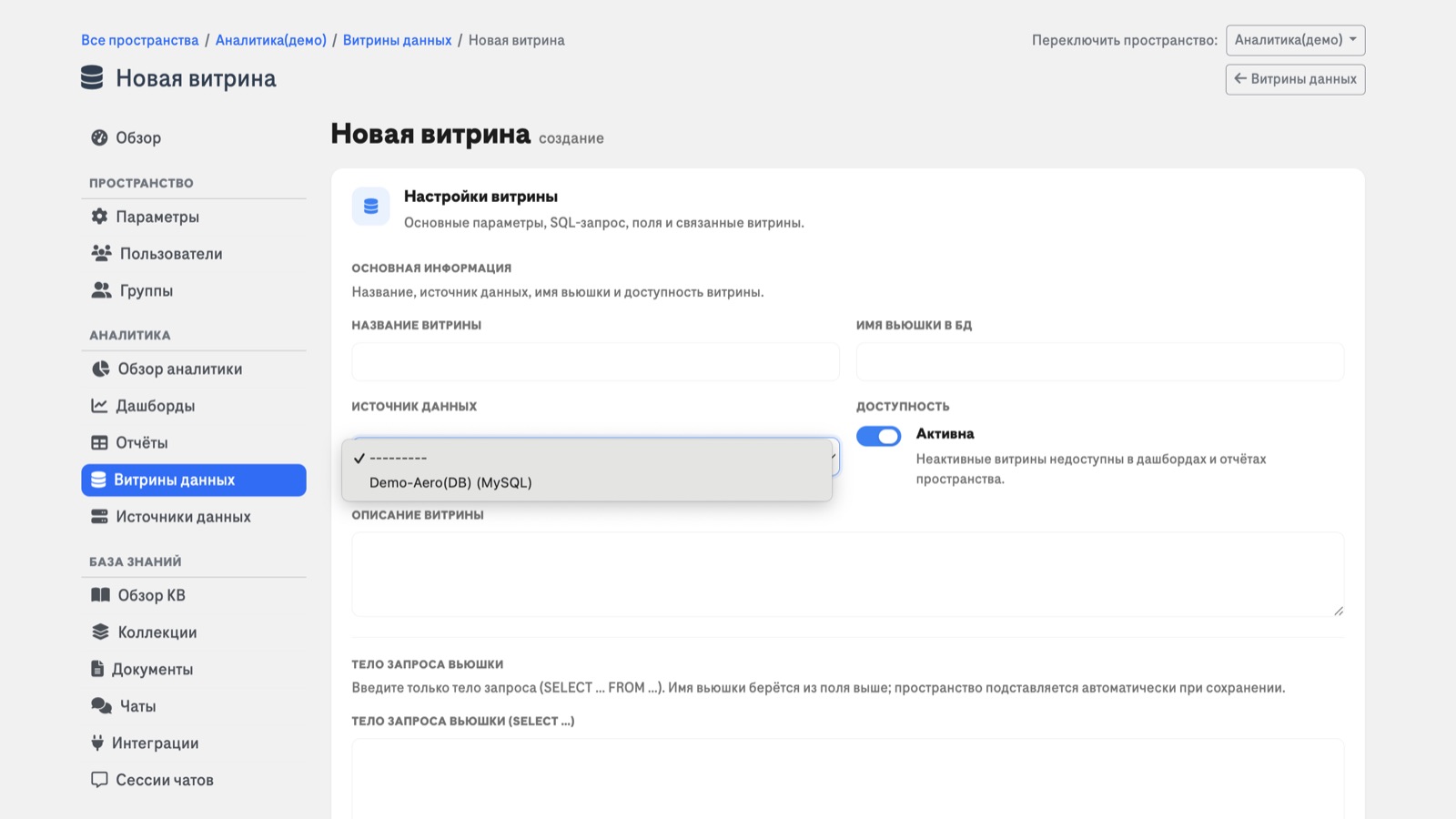The width and height of the screenshot is (1456, 819).
Task: Go to Пользователи section
Action: [193, 253]
